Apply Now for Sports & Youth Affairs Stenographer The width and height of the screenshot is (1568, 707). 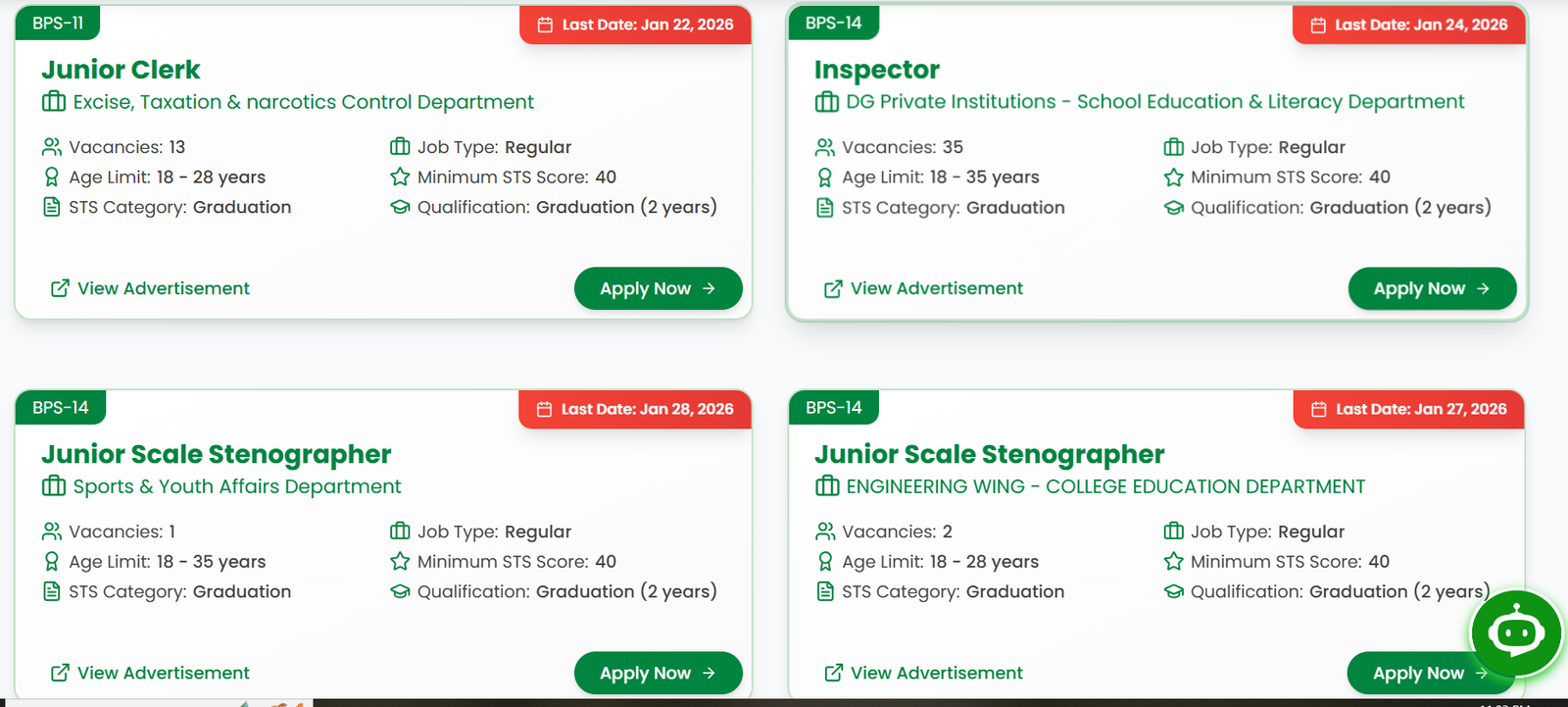click(658, 673)
